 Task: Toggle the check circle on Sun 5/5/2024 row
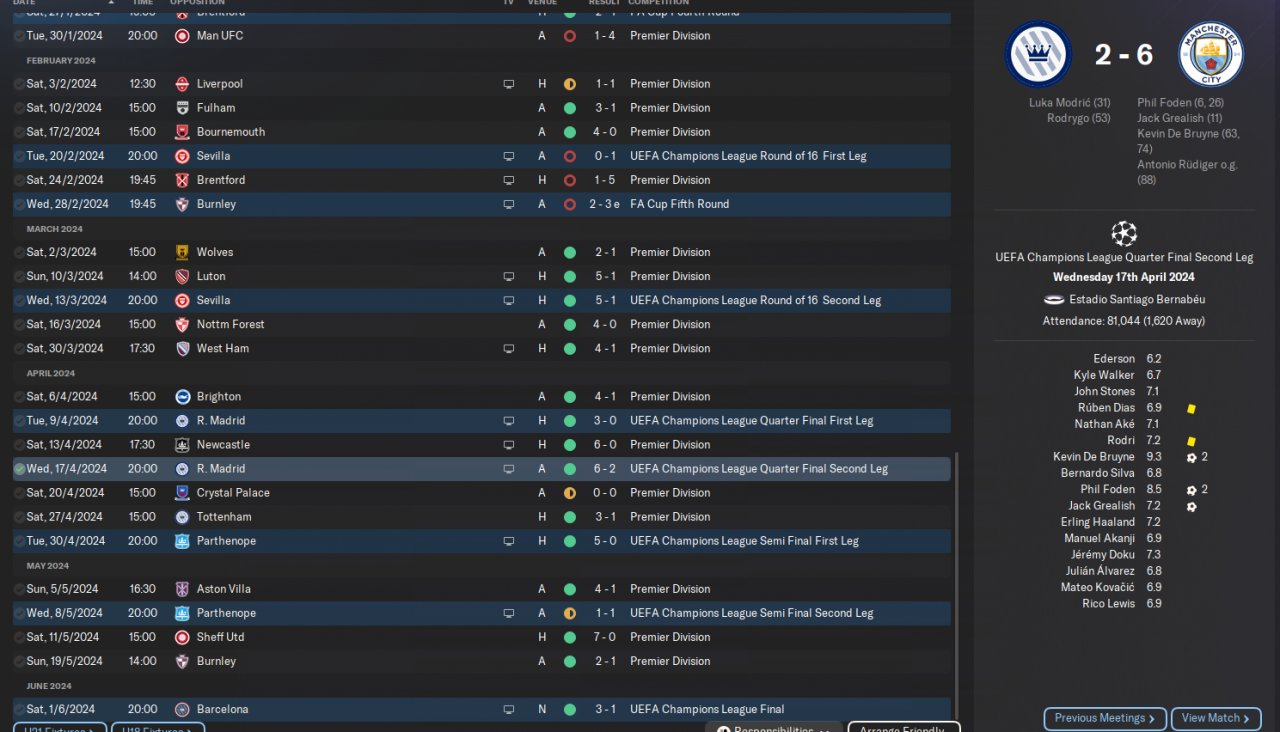click(x=20, y=589)
